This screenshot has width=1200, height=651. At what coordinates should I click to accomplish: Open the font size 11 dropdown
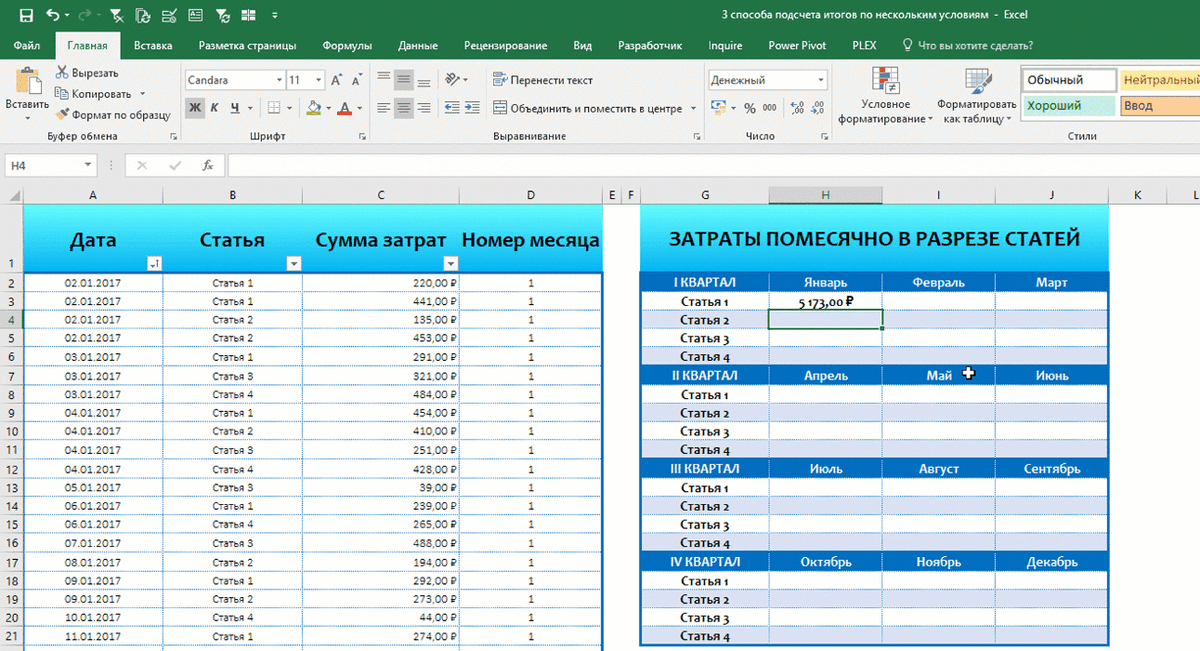(319, 80)
